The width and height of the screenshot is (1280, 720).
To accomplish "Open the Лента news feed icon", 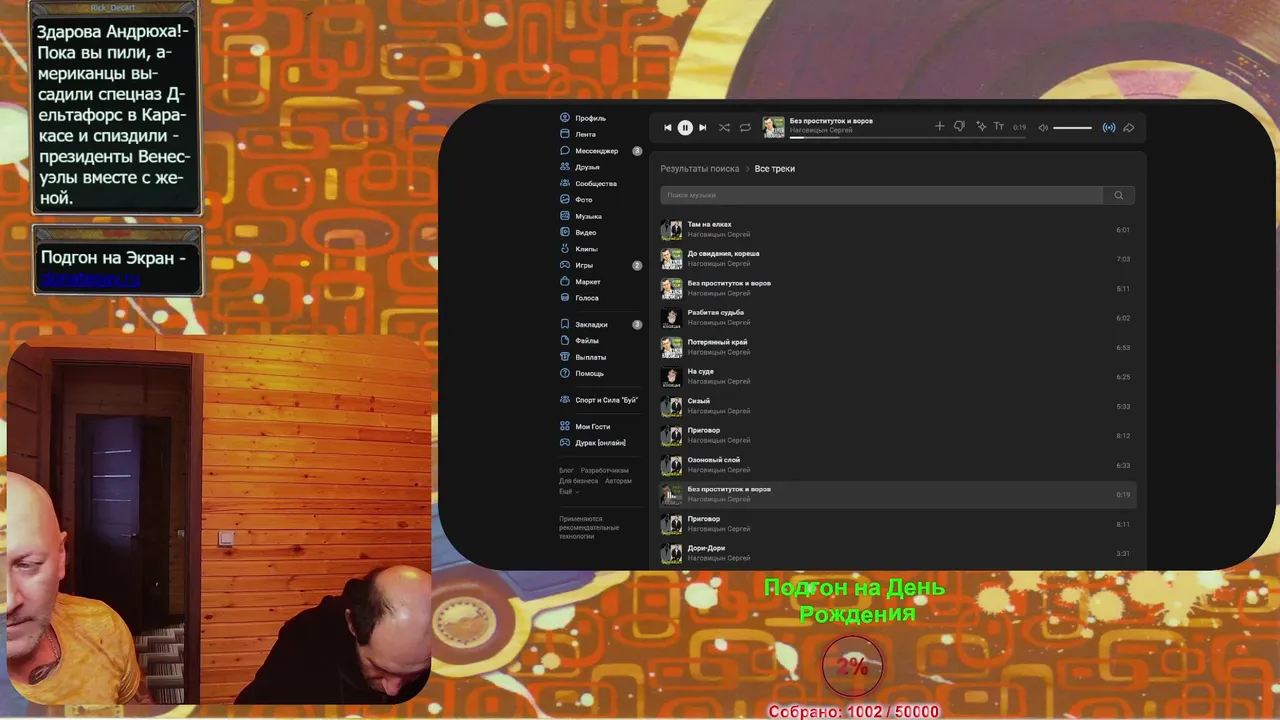I will coord(565,134).
